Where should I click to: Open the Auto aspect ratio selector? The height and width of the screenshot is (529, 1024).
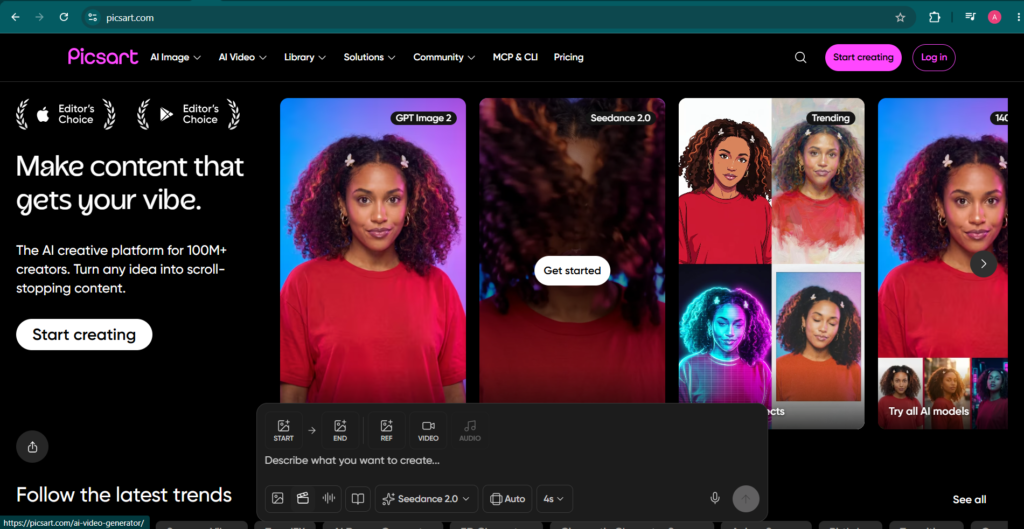point(507,498)
